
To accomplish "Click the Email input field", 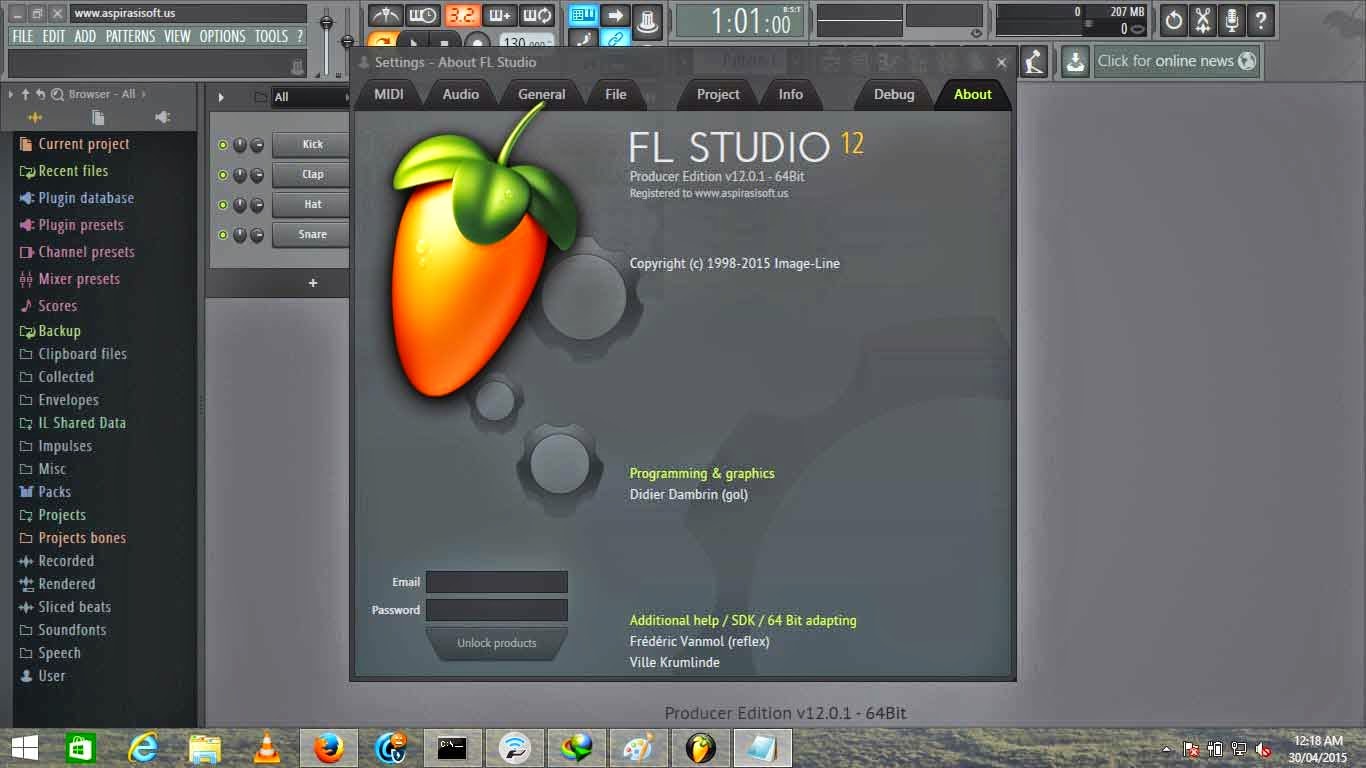I will pyautogui.click(x=497, y=582).
